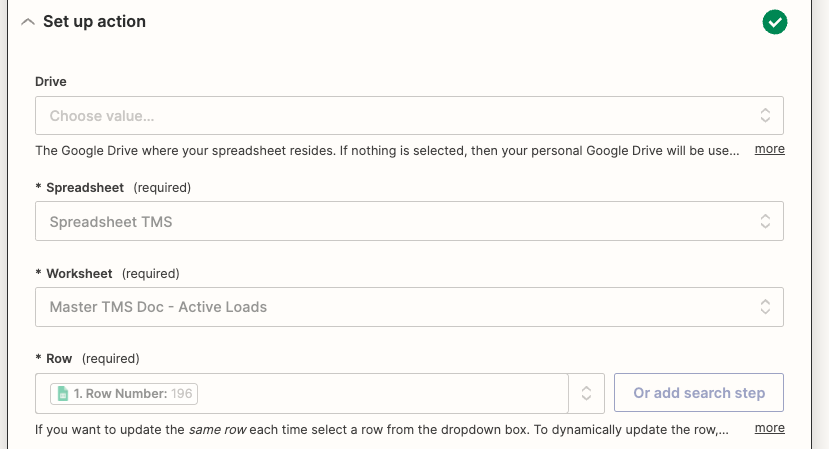Image resolution: width=829 pixels, height=449 pixels.
Task: Click the up-down arrows in the Spreadsheet field
Action: [x=765, y=222]
